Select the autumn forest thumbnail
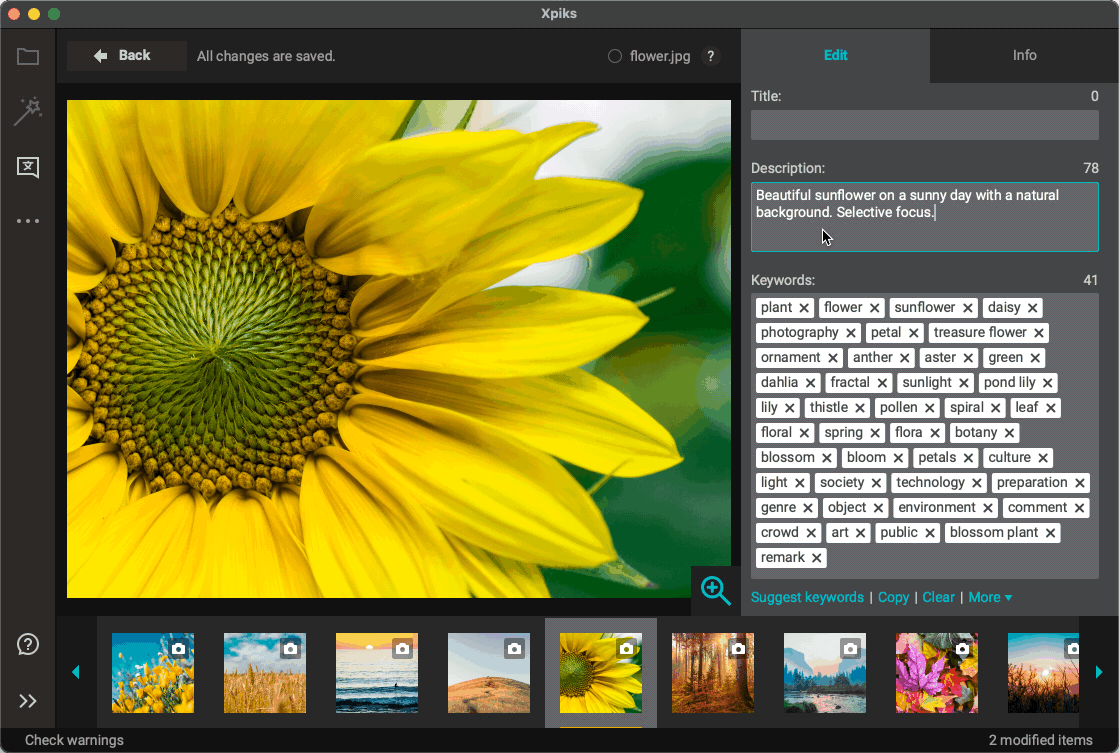The width and height of the screenshot is (1119, 753). (712, 673)
